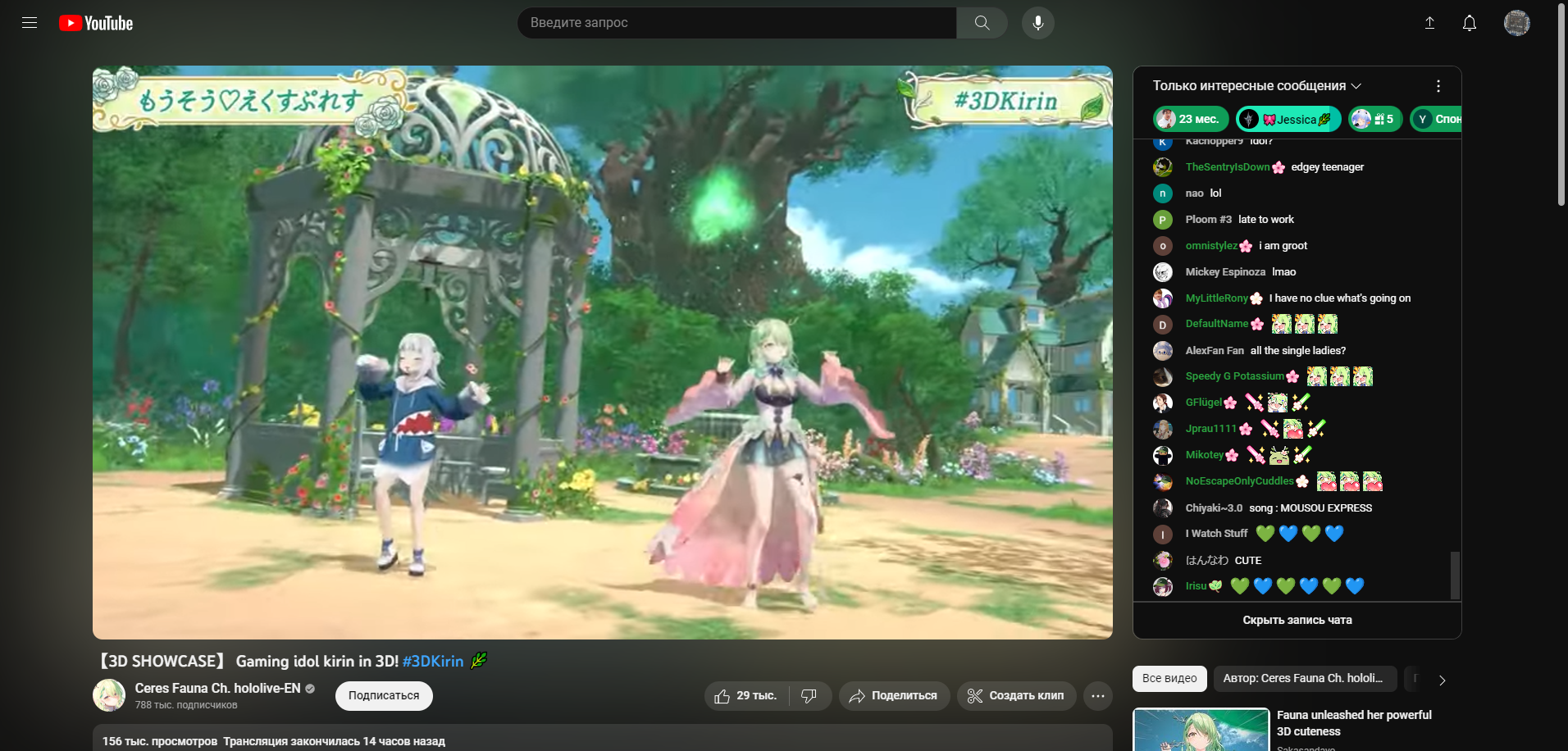Screen dimensions: 1568x751
Task: Open the hamburger guide menu
Action: click(x=30, y=23)
